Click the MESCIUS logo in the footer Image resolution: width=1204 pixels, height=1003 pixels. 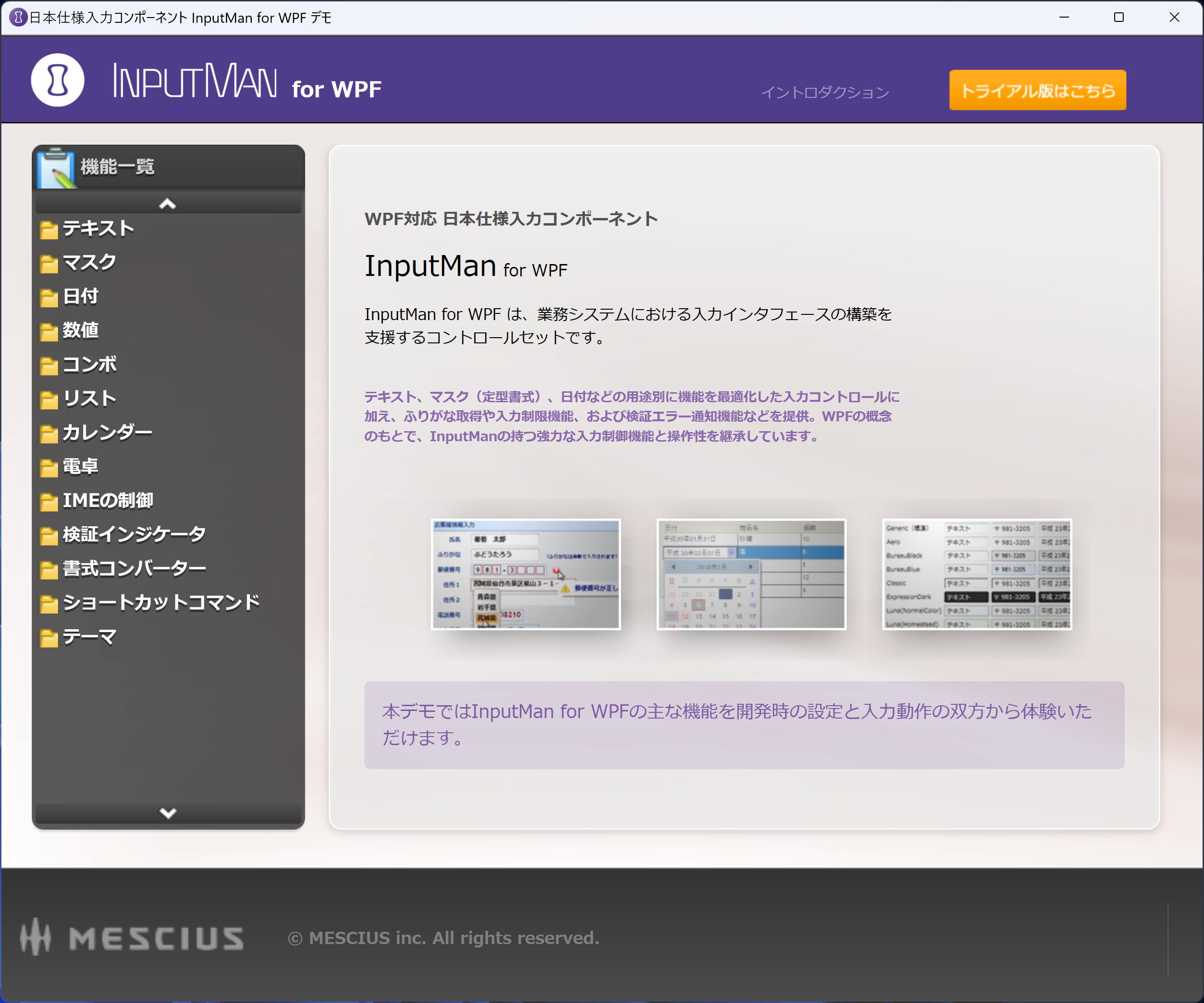[x=132, y=937]
